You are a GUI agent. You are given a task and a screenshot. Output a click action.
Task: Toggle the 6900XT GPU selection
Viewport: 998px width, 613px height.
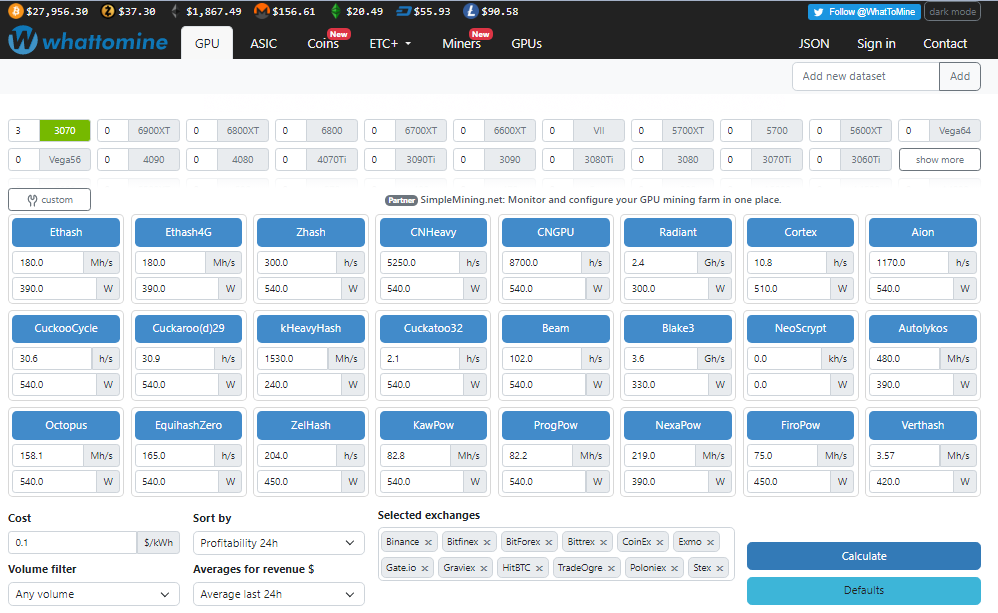[153, 130]
